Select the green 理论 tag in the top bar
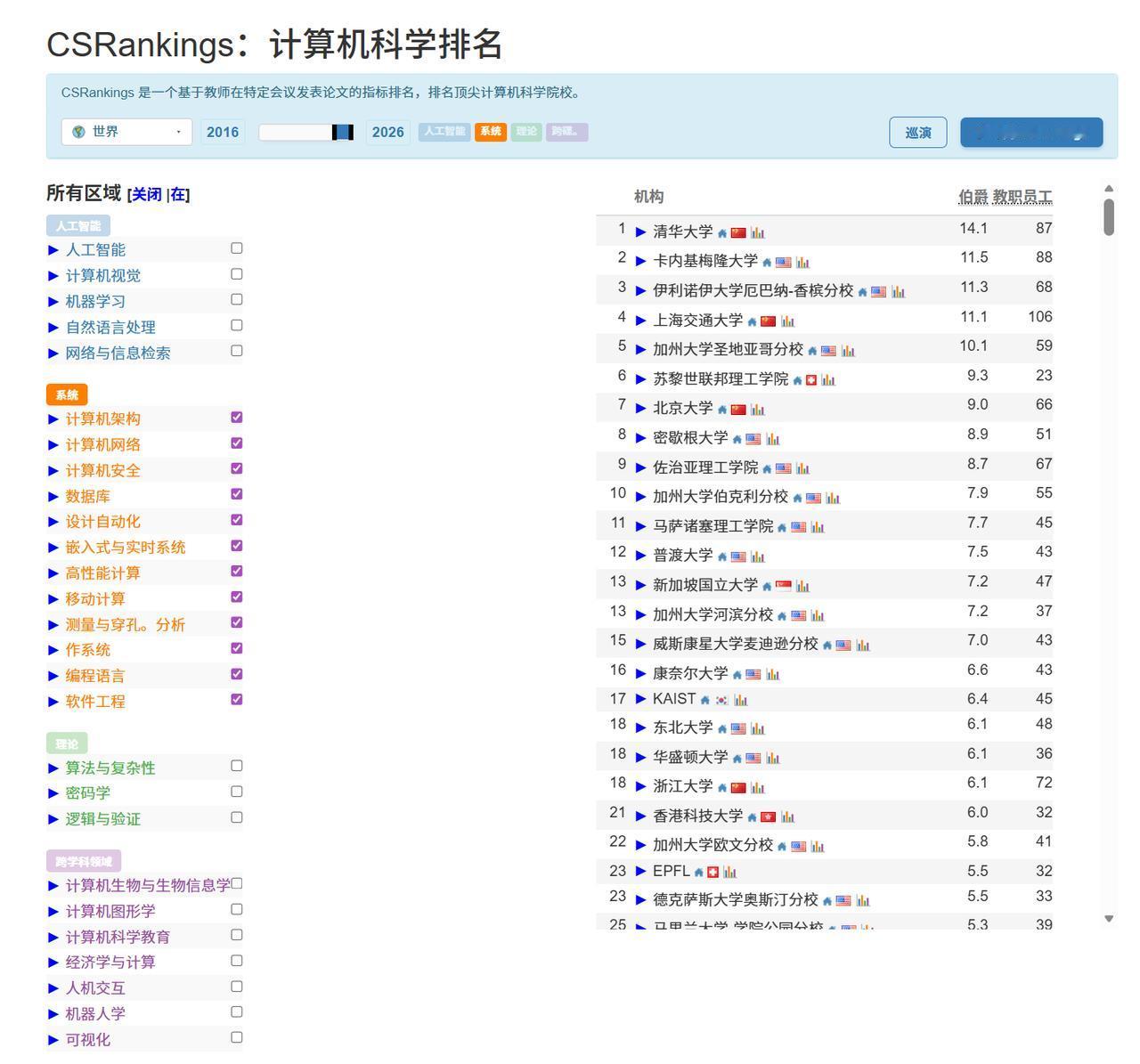 pyautogui.click(x=526, y=132)
